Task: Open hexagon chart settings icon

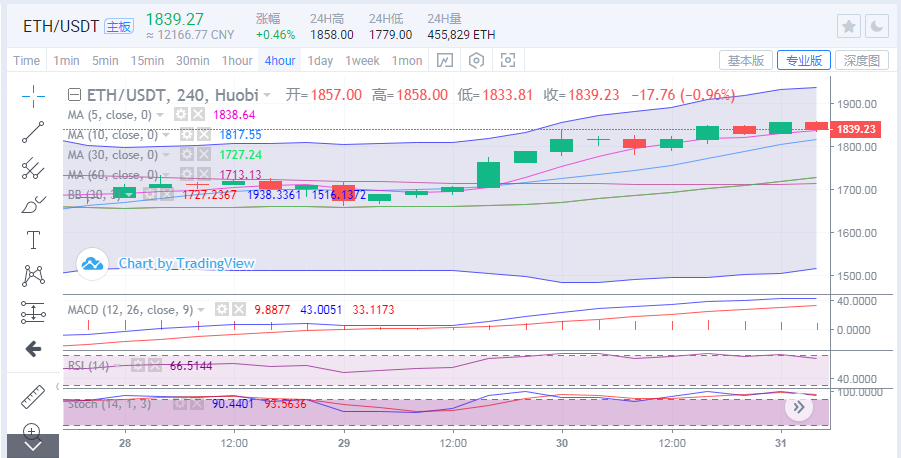Action: 476,60
